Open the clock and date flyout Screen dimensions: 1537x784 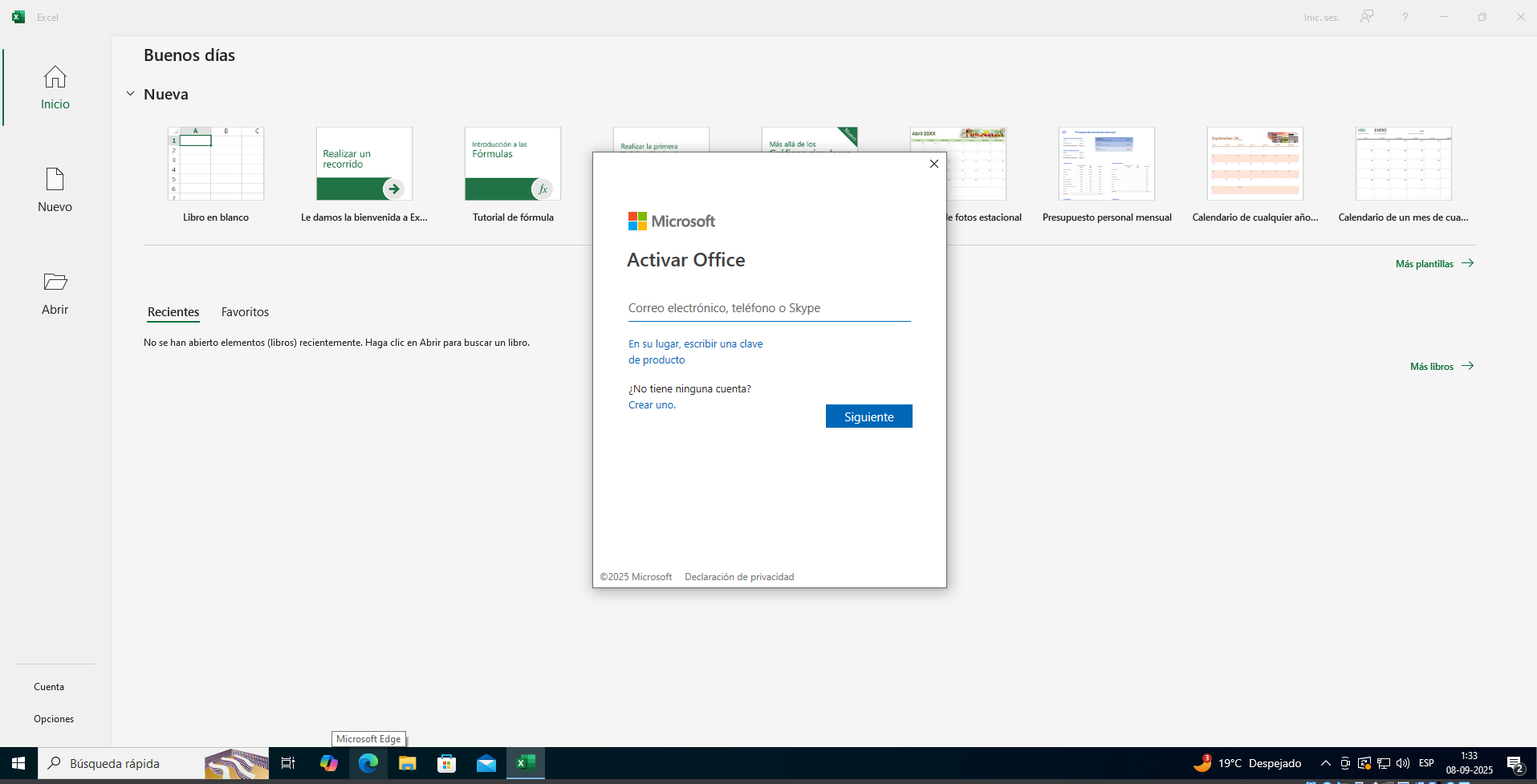coord(1470,763)
